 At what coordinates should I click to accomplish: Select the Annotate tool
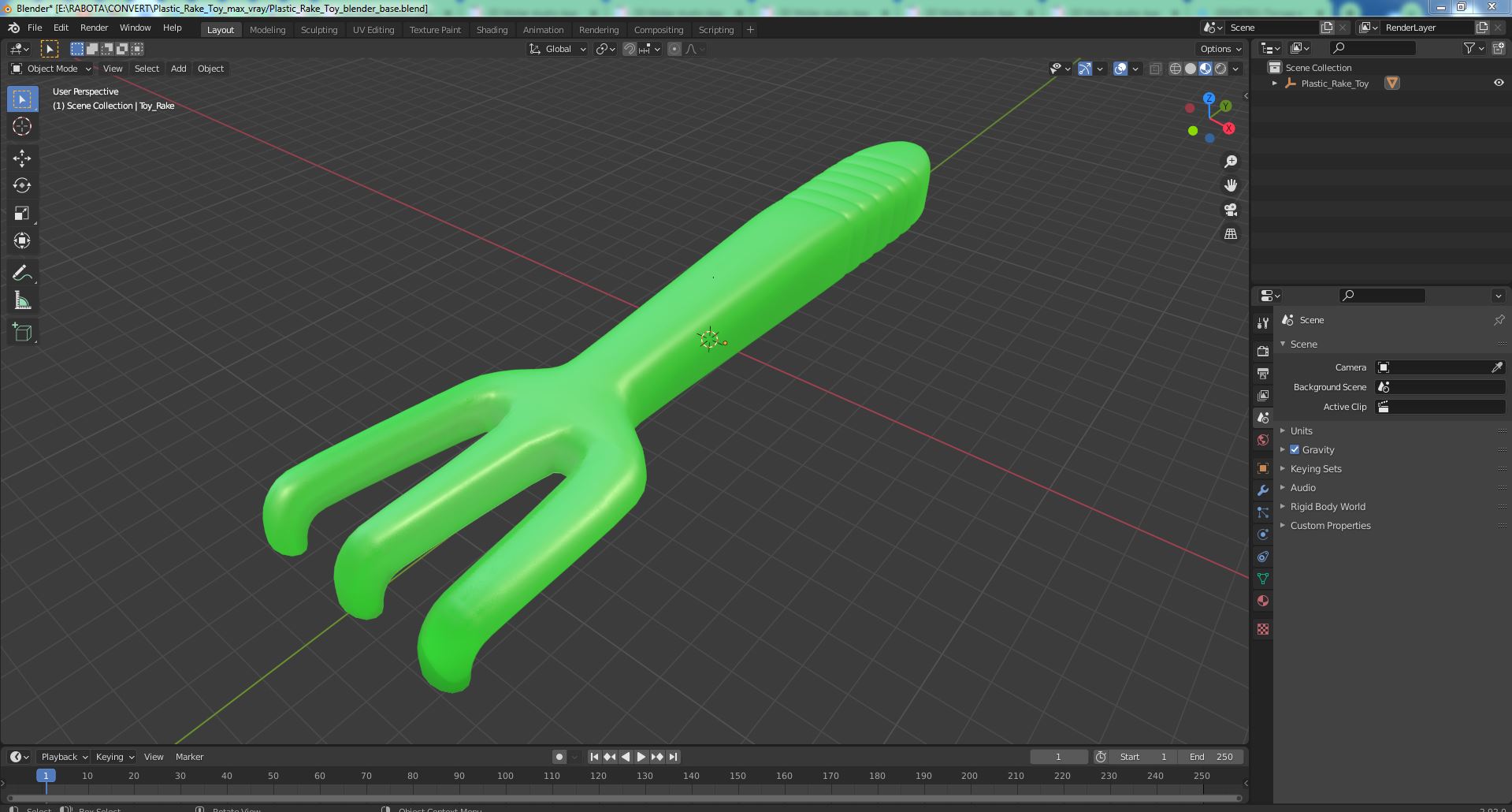tap(22, 273)
